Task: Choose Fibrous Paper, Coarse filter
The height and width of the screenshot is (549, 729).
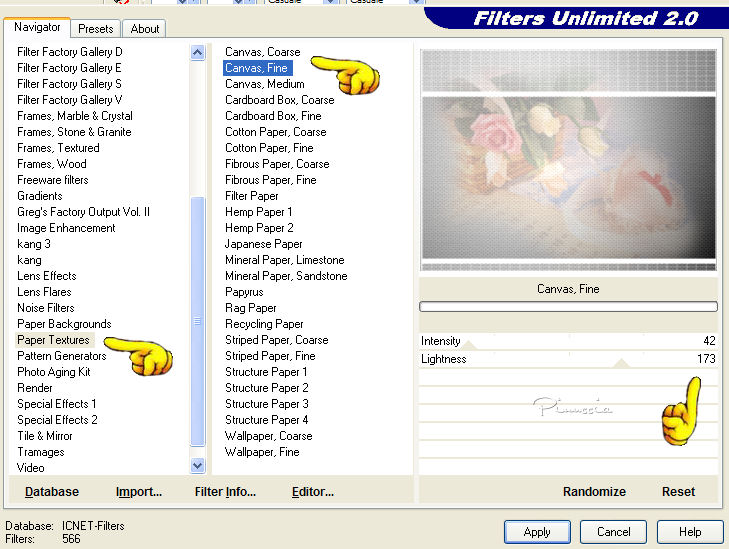Action: pos(277,164)
